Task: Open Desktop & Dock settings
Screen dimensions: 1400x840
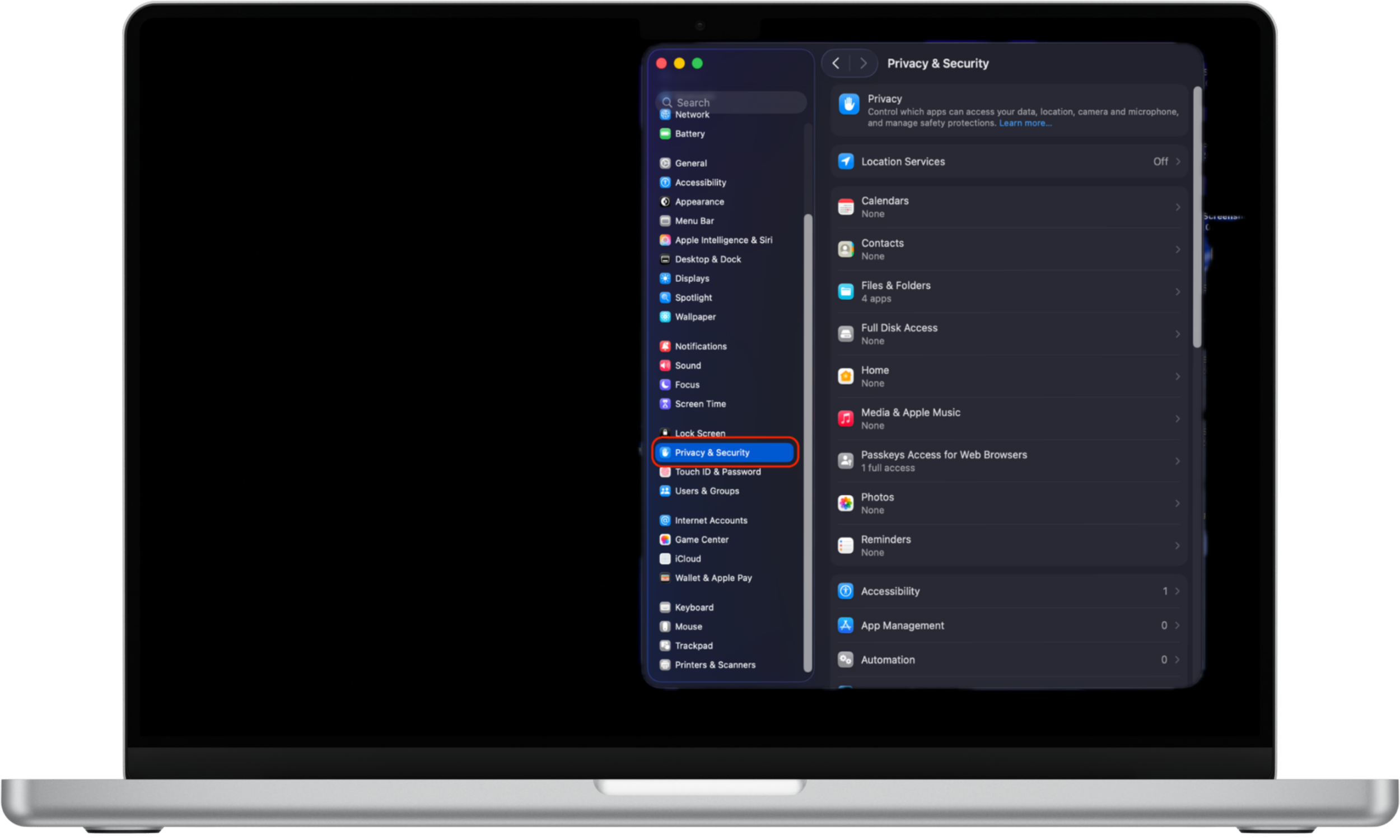Action: tap(708, 259)
